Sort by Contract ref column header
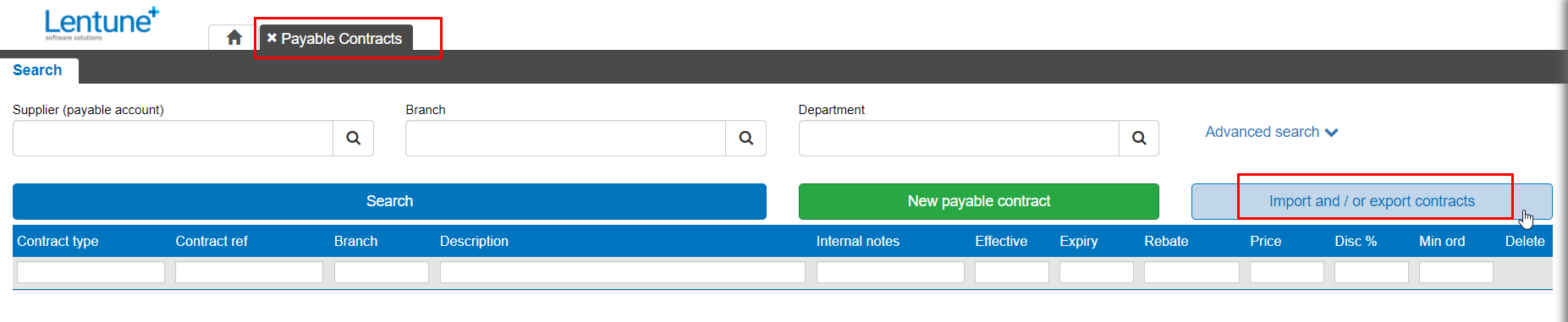This screenshot has height=322, width=1568. click(212, 241)
